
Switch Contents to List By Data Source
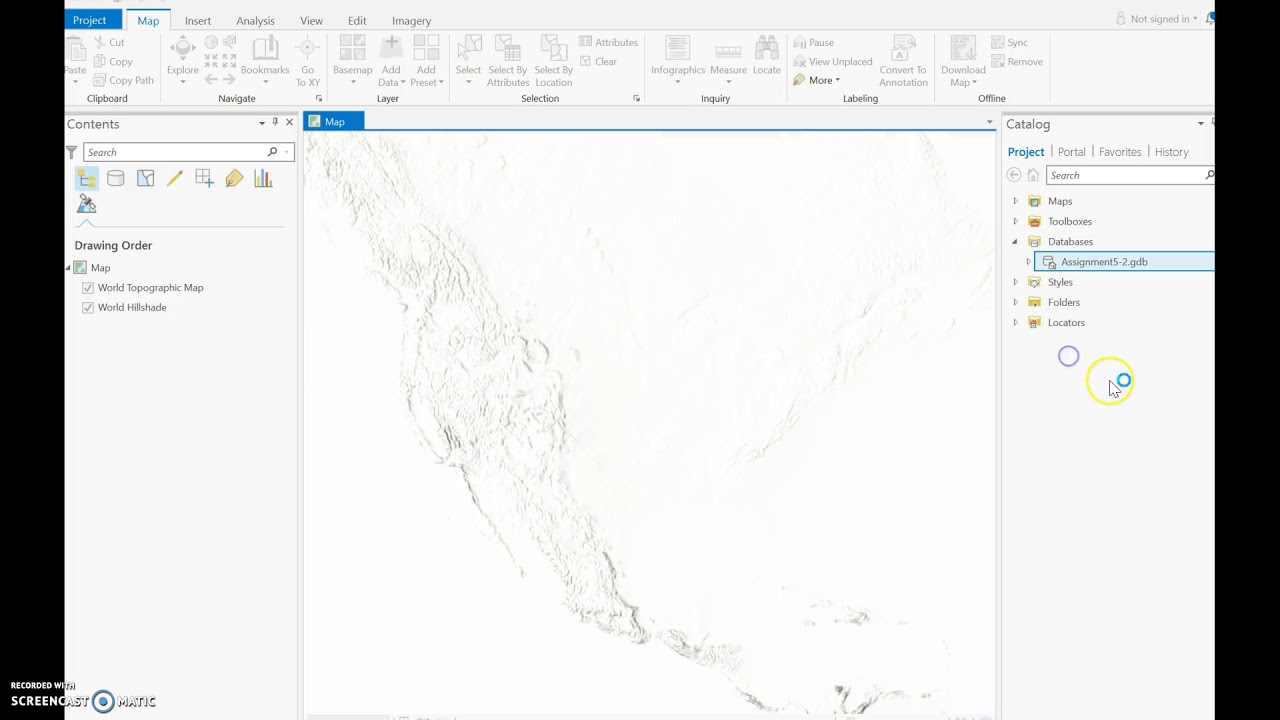click(116, 178)
